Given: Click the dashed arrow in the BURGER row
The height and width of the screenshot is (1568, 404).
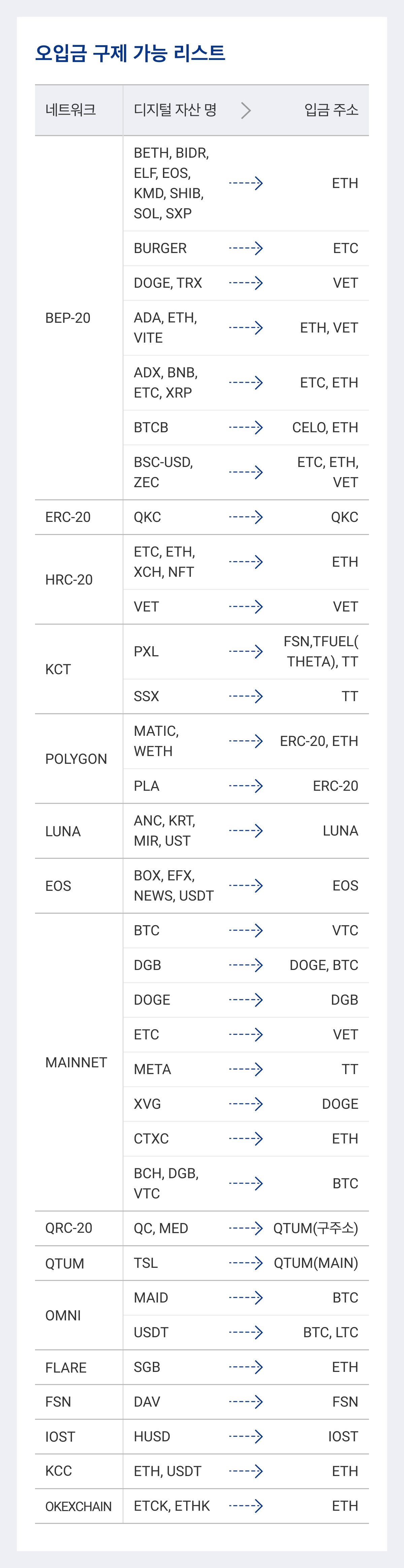Looking at the screenshot, I should click(246, 248).
